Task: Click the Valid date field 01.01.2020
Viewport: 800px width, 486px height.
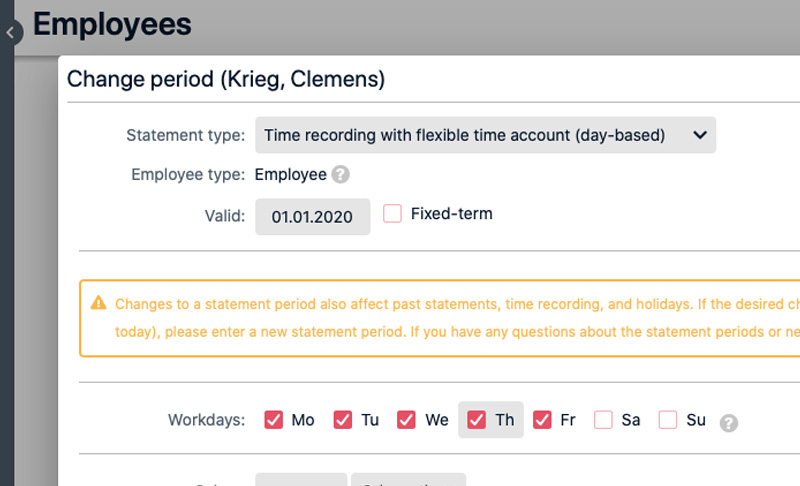Action: [312, 216]
